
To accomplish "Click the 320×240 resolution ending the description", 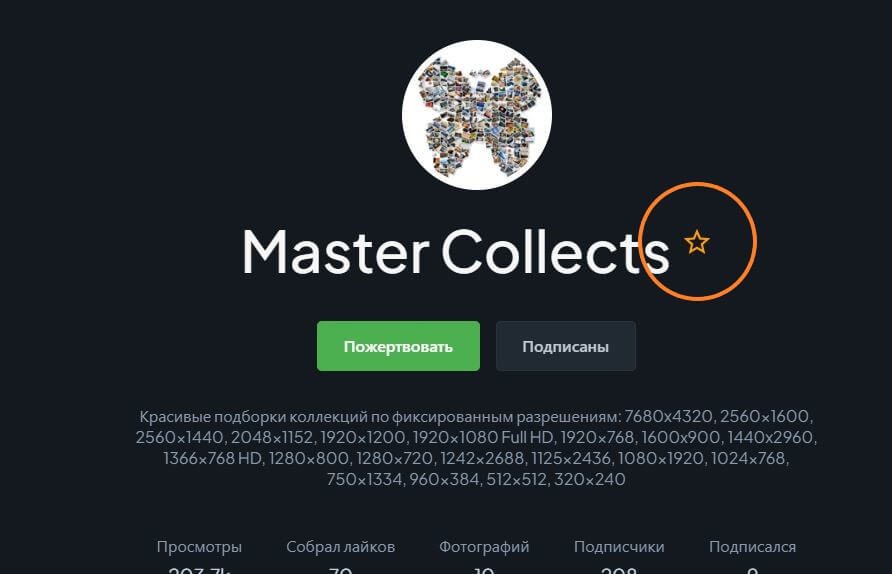I will point(589,480).
